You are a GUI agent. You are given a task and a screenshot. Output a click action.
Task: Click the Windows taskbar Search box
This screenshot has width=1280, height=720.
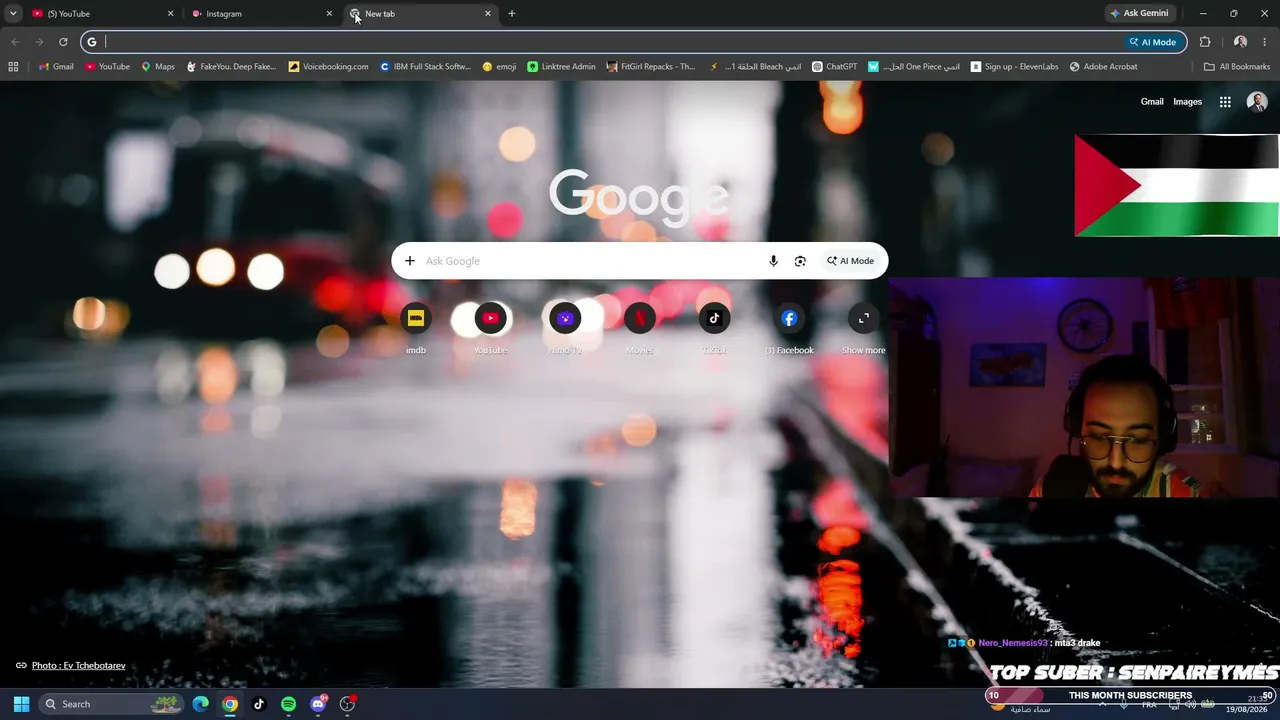pyautogui.click(x=113, y=704)
